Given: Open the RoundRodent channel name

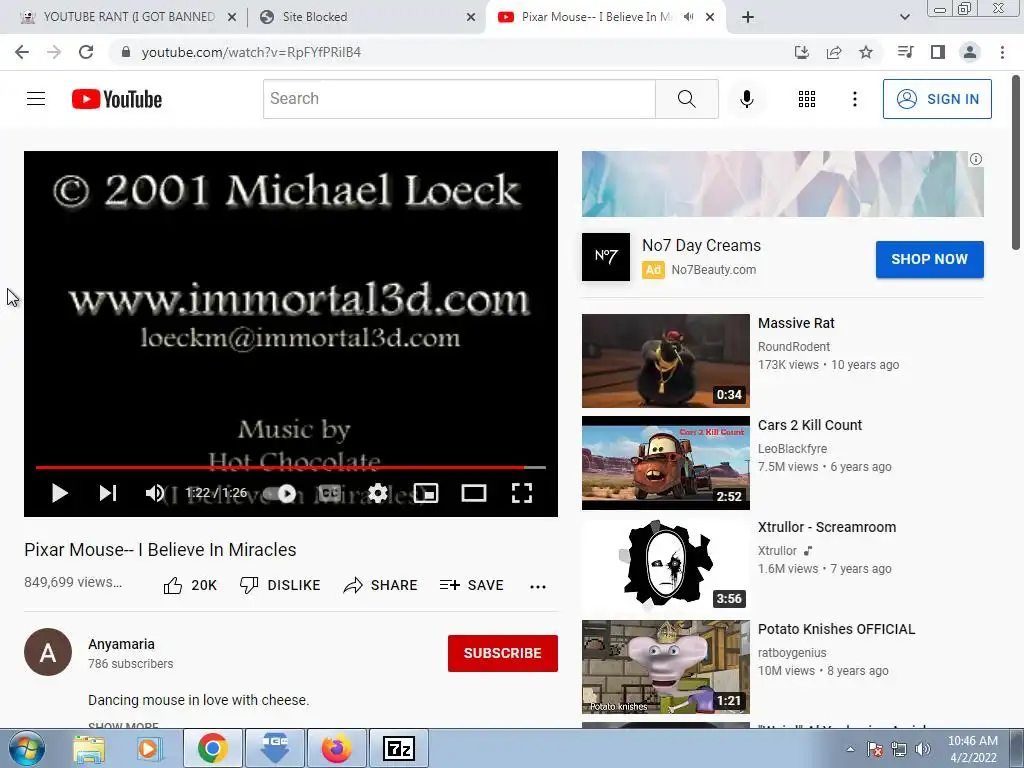Looking at the screenshot, I should [793, 347].
